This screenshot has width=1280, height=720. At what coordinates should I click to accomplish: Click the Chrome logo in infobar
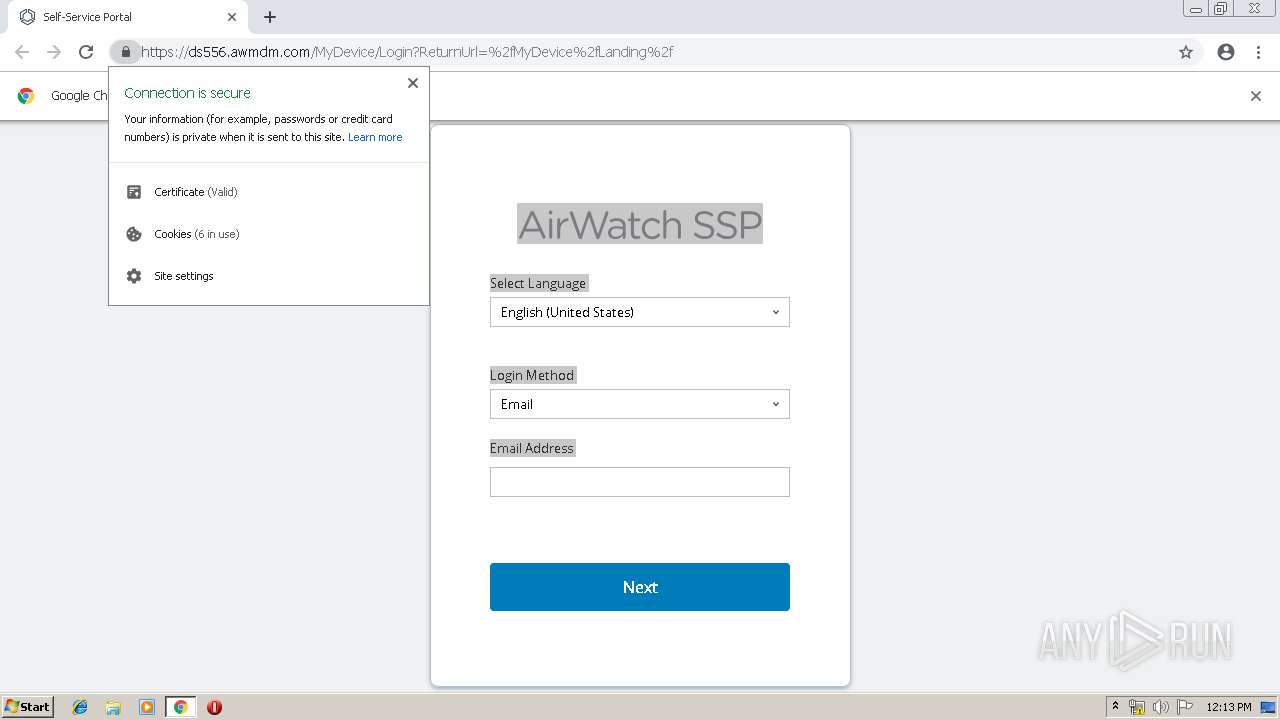click(x=26, y=96)
